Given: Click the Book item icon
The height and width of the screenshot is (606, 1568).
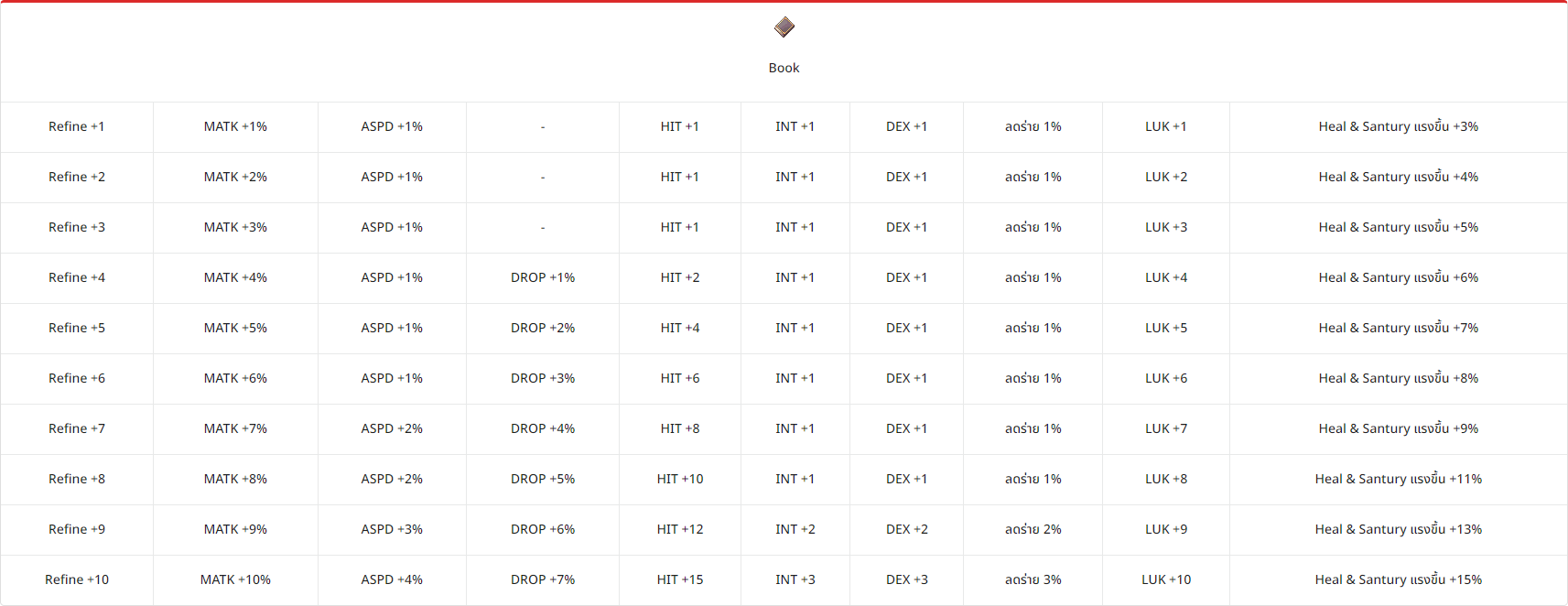Looking at the screenshot, I should click(x=784, y=27).
